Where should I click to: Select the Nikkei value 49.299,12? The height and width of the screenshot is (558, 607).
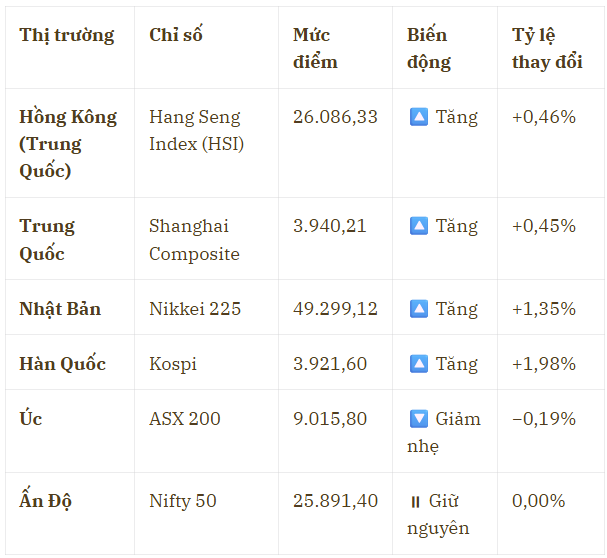(x=335, y=309)
